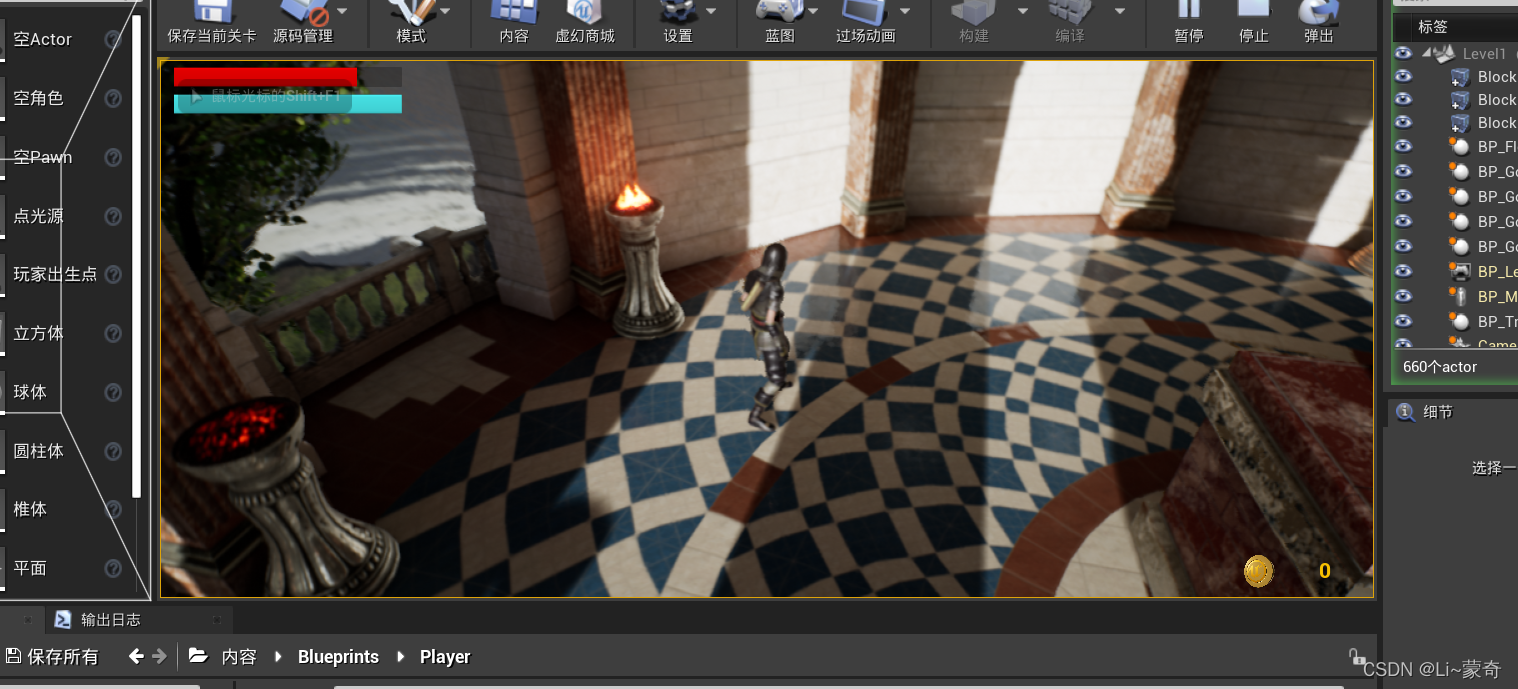
Task: Click the help icon beside 空角色
Action: [113, 98]
